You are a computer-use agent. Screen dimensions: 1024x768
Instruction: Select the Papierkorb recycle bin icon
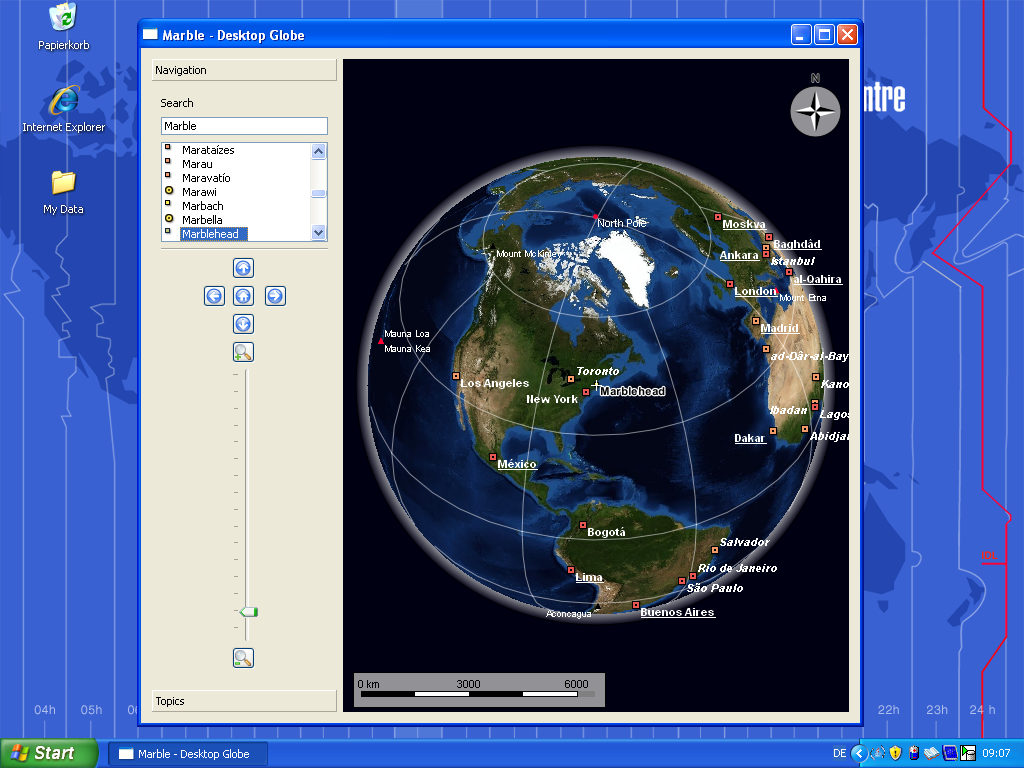tap(64, 18)
